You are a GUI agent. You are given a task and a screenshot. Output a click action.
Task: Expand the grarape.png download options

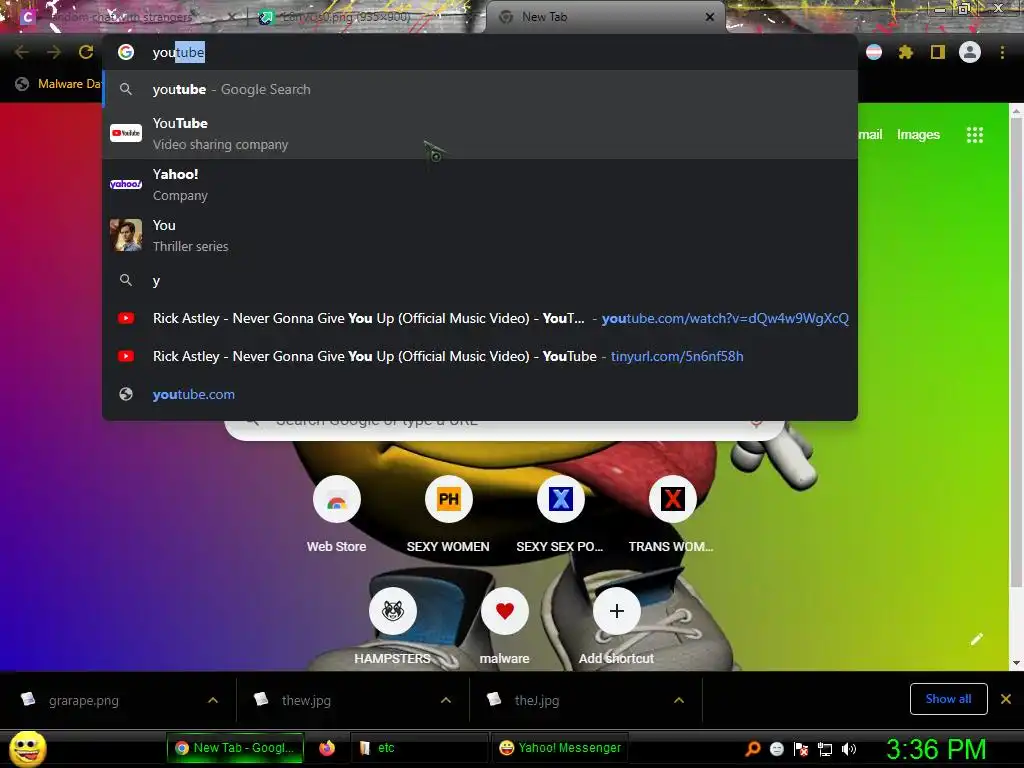tap(213, 700)
